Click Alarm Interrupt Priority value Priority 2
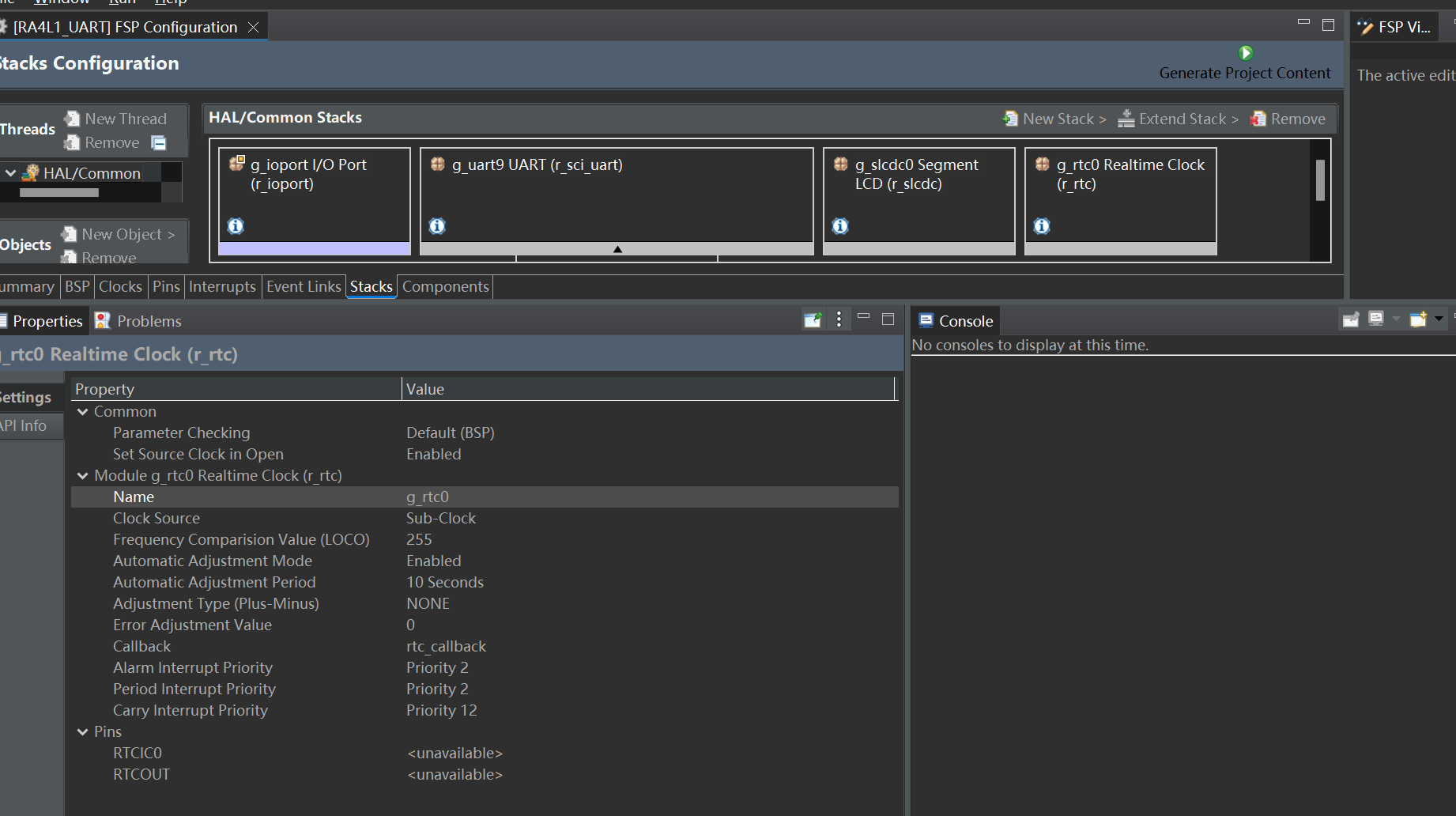 pyautogui.click(x=437, y=667)
